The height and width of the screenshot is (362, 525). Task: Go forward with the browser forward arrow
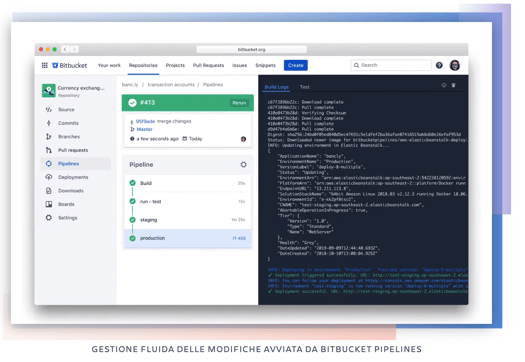tap(74, 49)
